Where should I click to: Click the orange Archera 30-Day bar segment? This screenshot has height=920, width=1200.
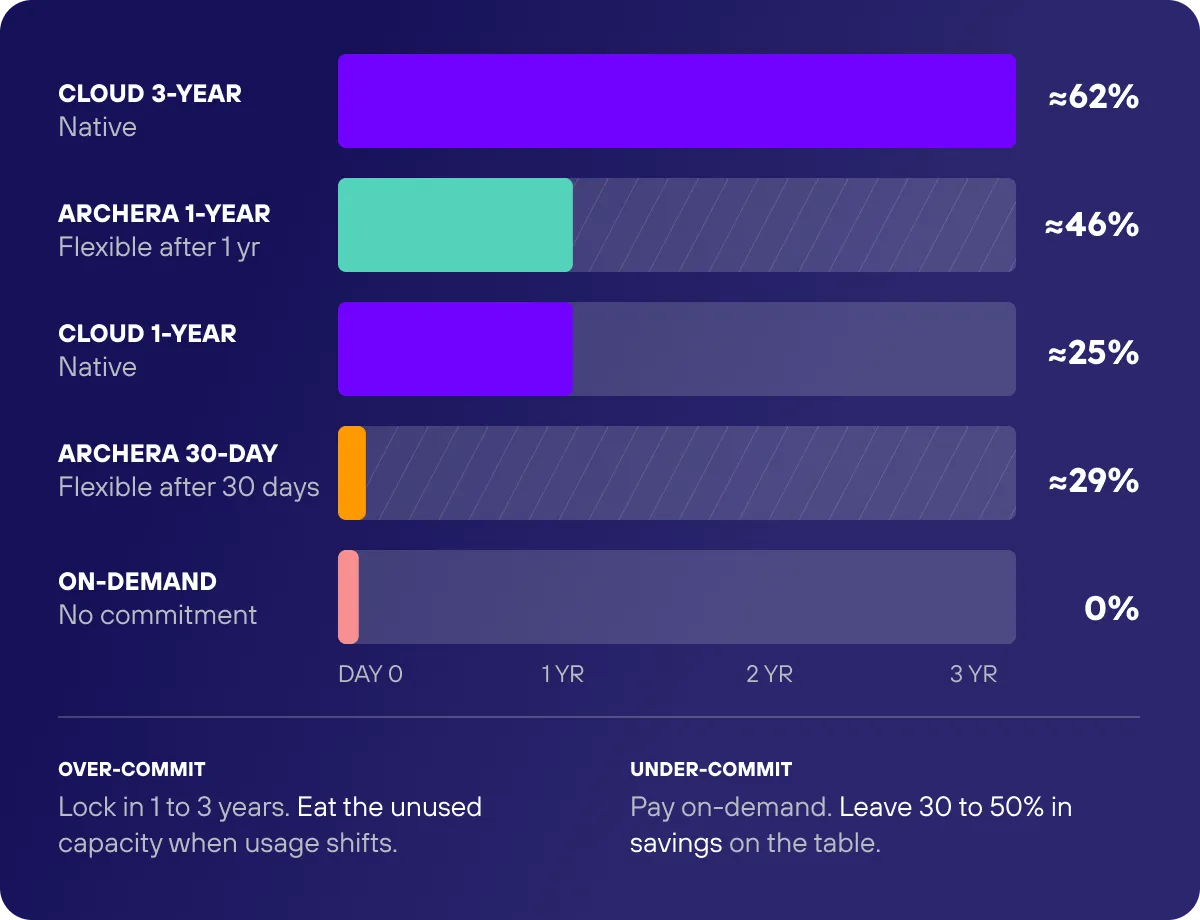tap(352, 473)
